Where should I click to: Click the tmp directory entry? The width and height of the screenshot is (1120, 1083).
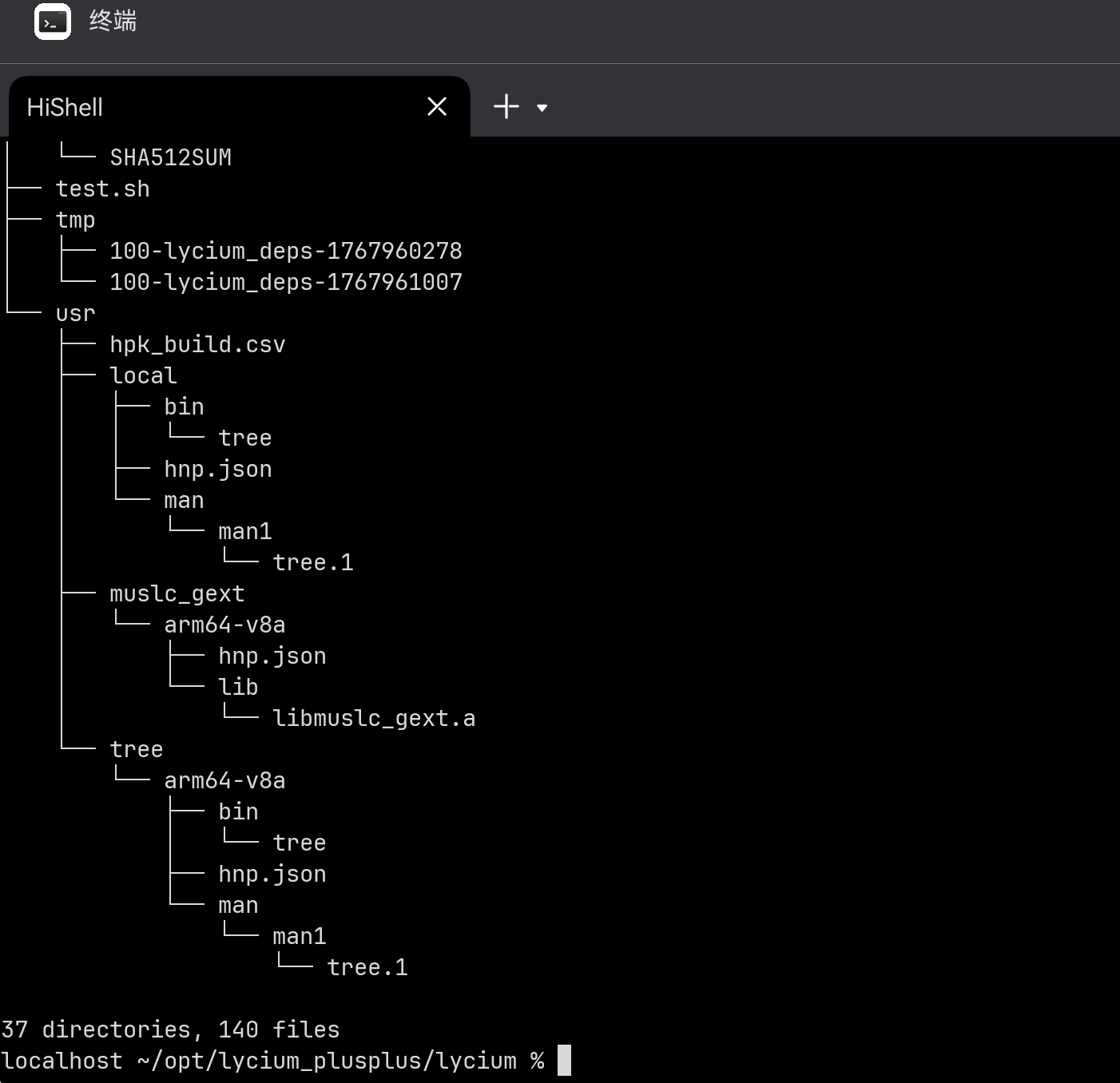coord(76,220)
